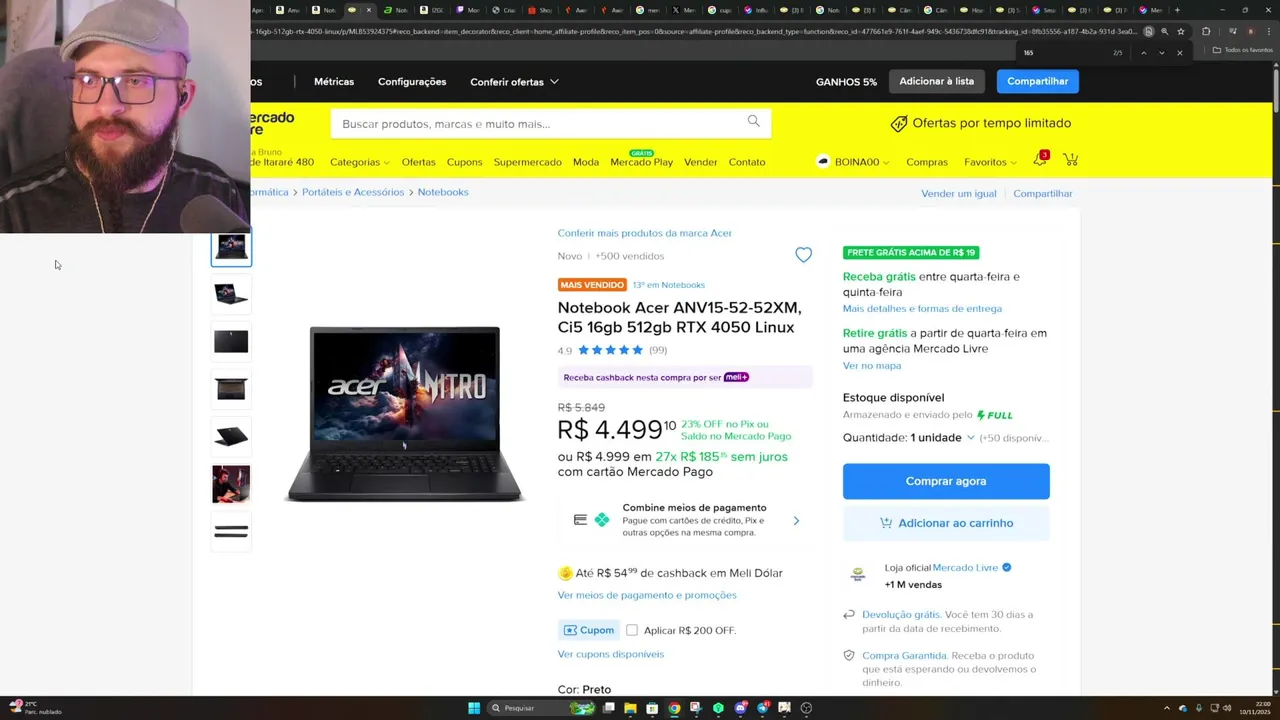
Task: Open the Configurações menu item
Action: (412, 82)
